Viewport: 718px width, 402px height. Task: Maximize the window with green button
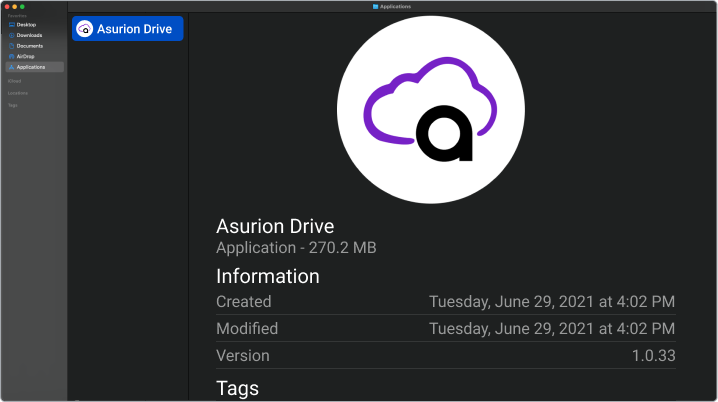tap(22, 6)
